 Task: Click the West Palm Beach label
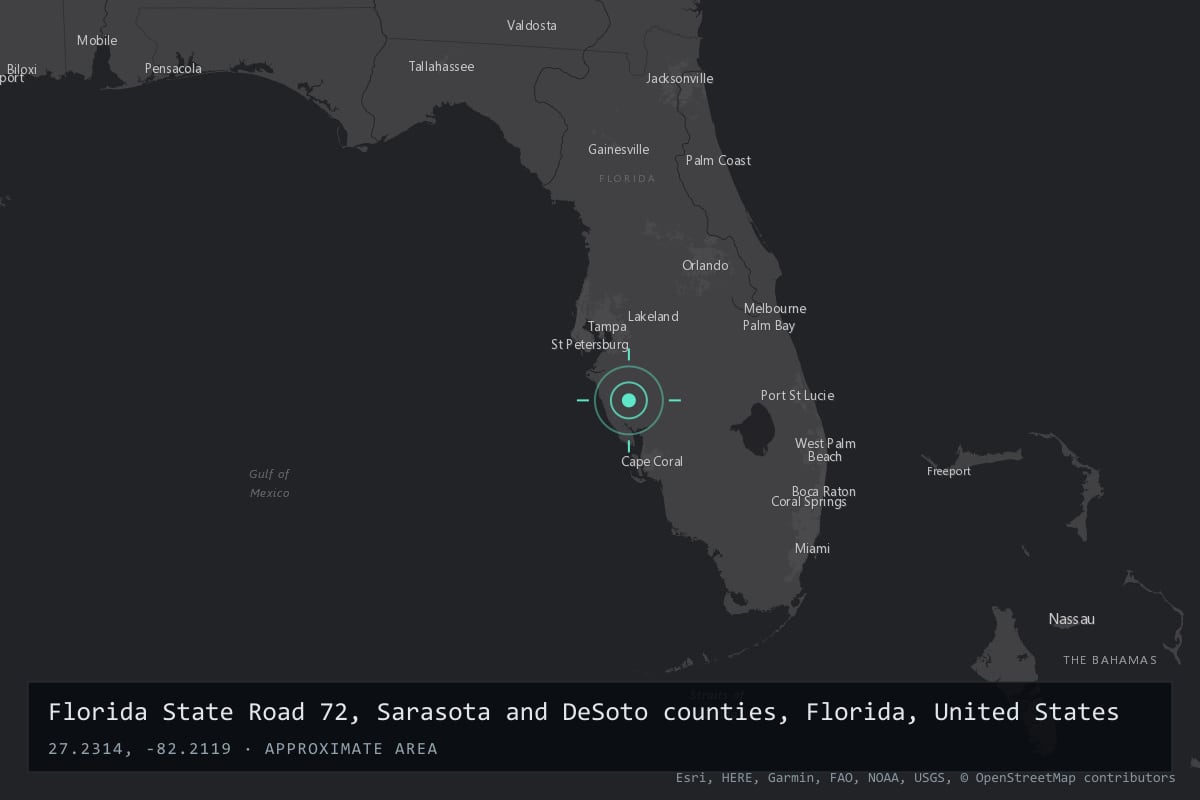coord(825,450)
